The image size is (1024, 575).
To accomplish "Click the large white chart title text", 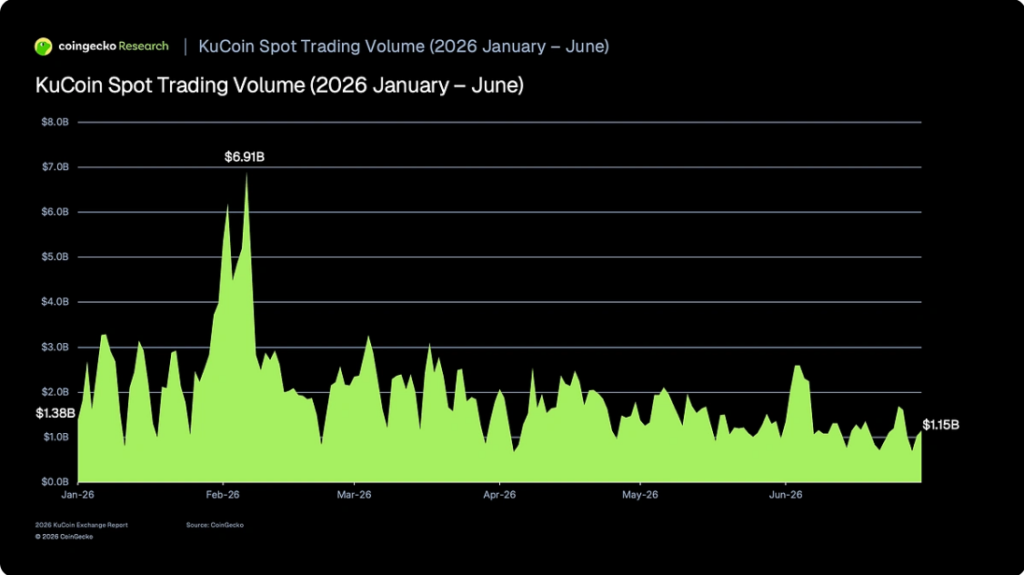I will 280,86.
